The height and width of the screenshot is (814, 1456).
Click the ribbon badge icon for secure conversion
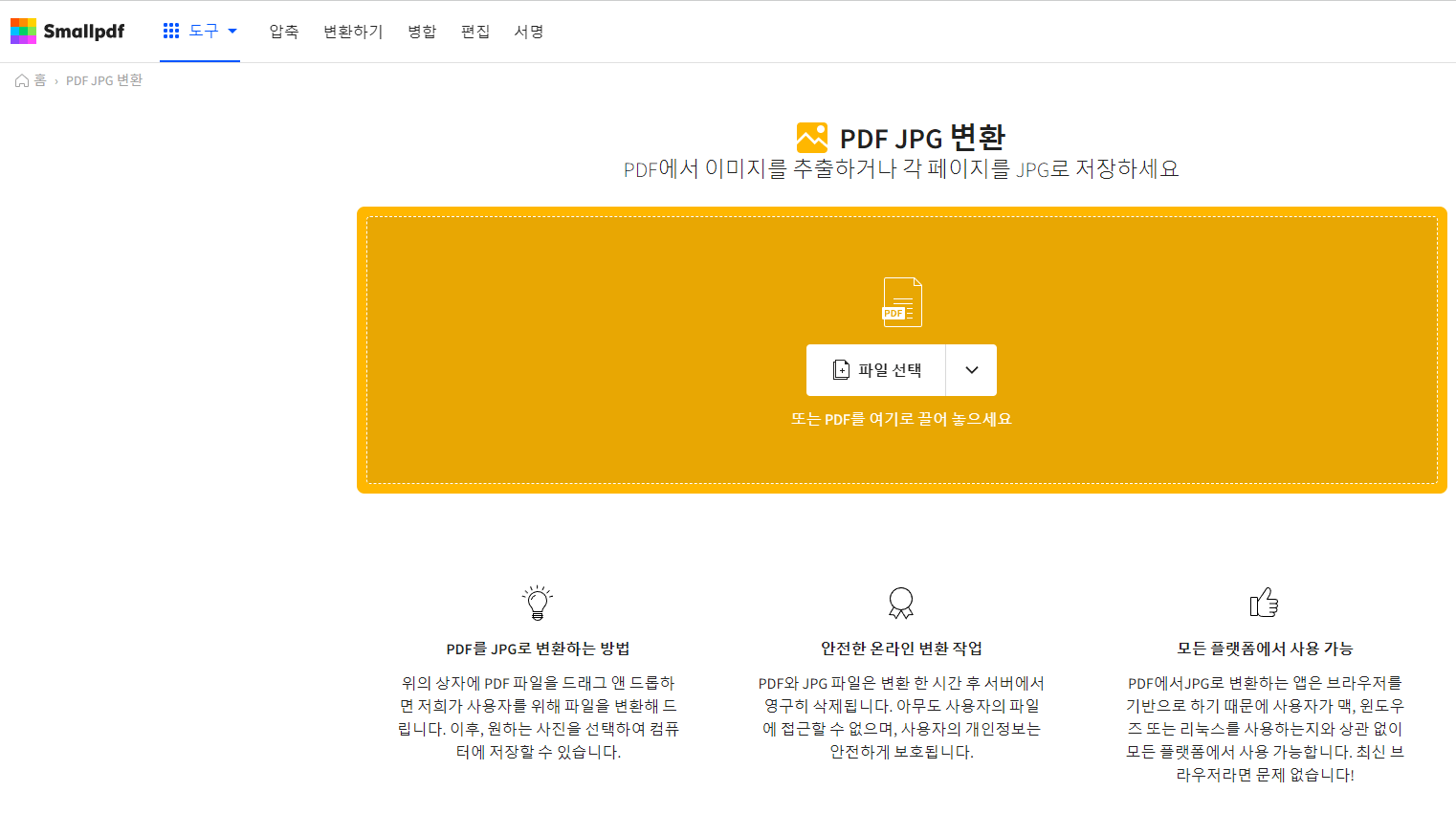coord(900,604)
